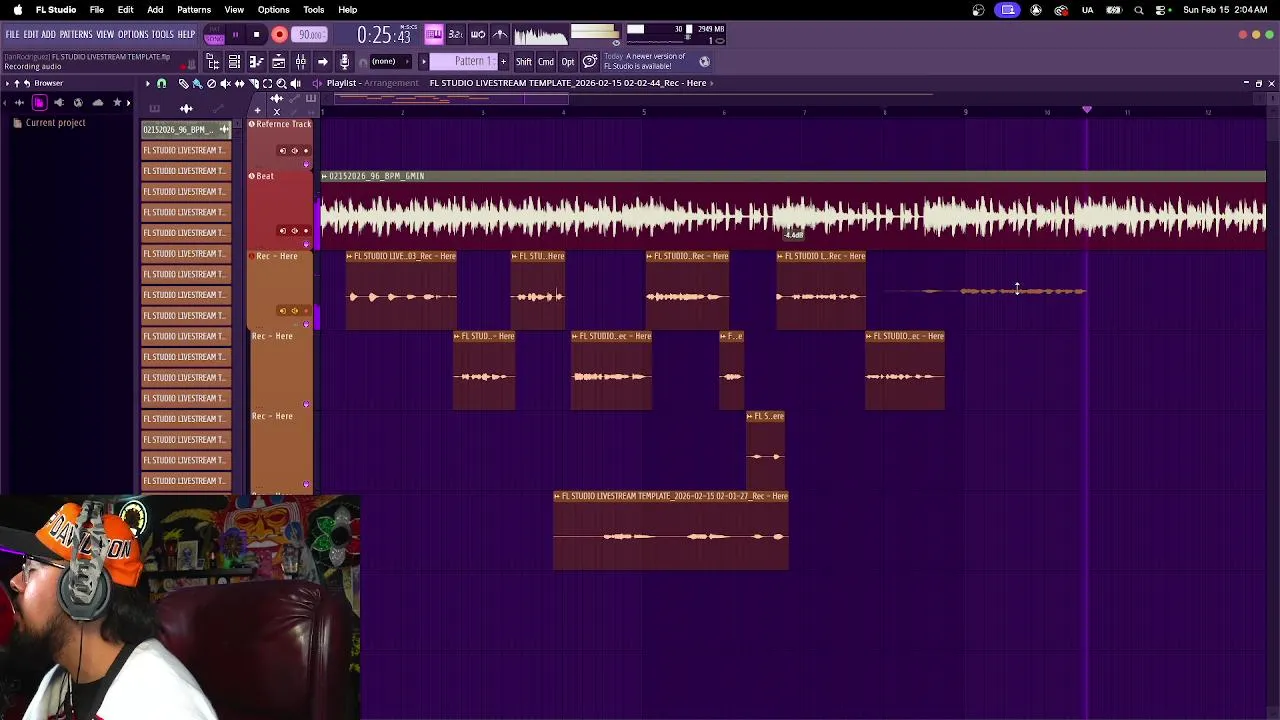The image size is (1280, 720).
Task: Open the long 02-01-27_Rec clip menu
Action: click(x=558, y=496)
